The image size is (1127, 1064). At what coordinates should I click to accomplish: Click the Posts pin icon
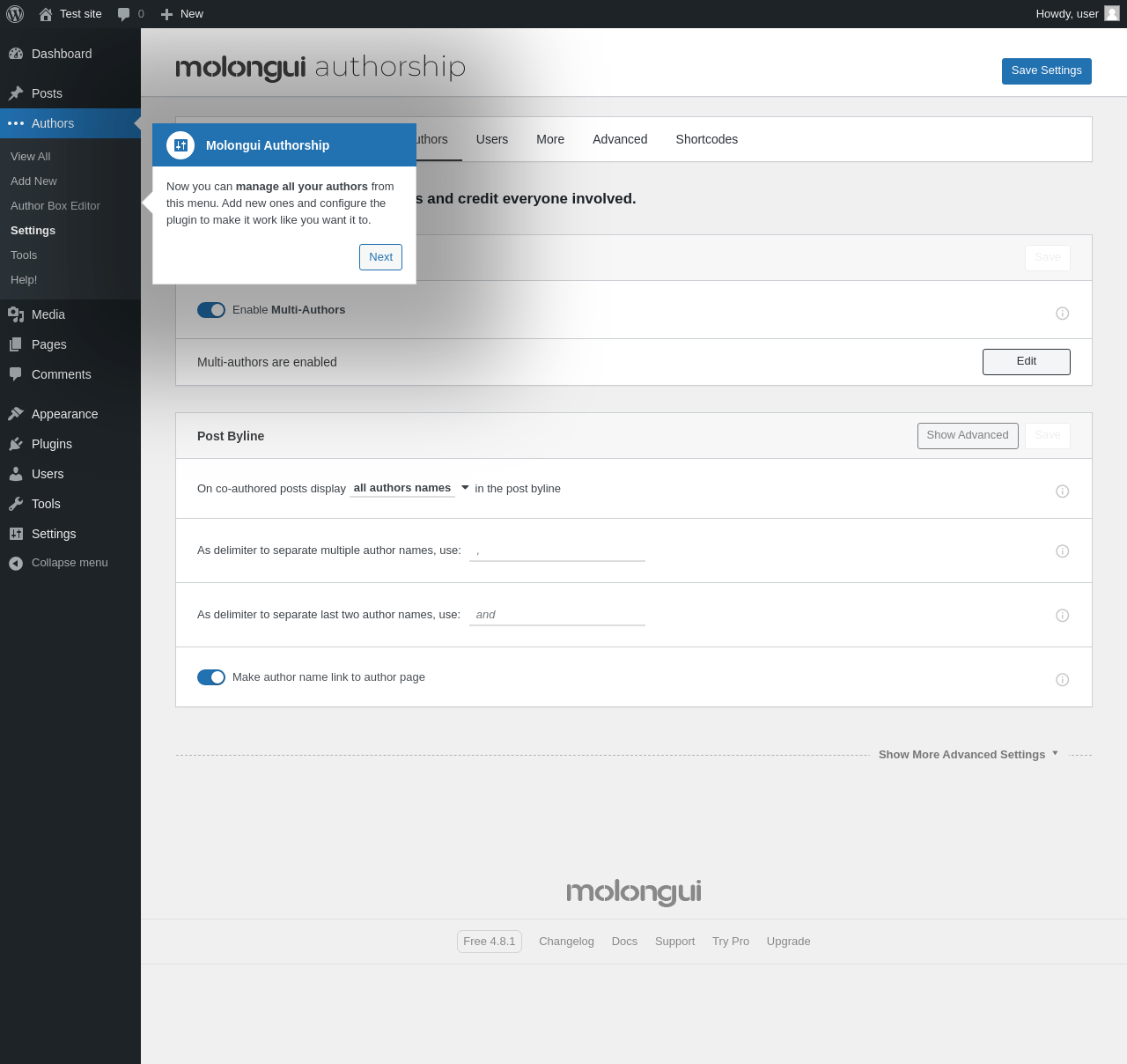pyautogui.click(x=16, y=93)
